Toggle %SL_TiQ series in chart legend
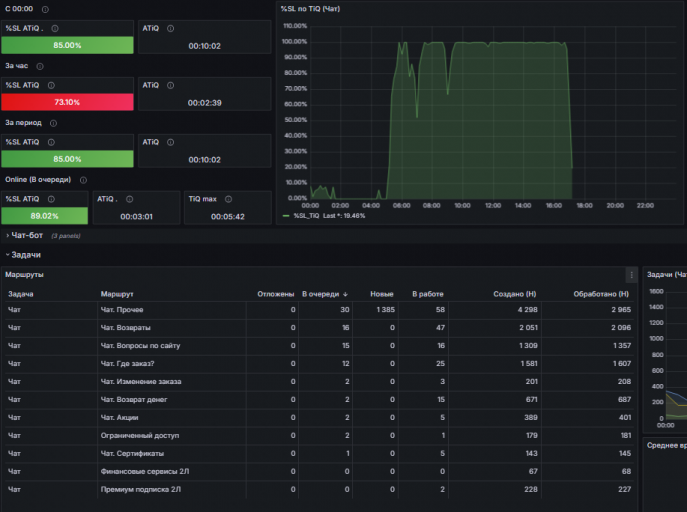Viewport: 687px width, 512px height. [x=306, y=215]
